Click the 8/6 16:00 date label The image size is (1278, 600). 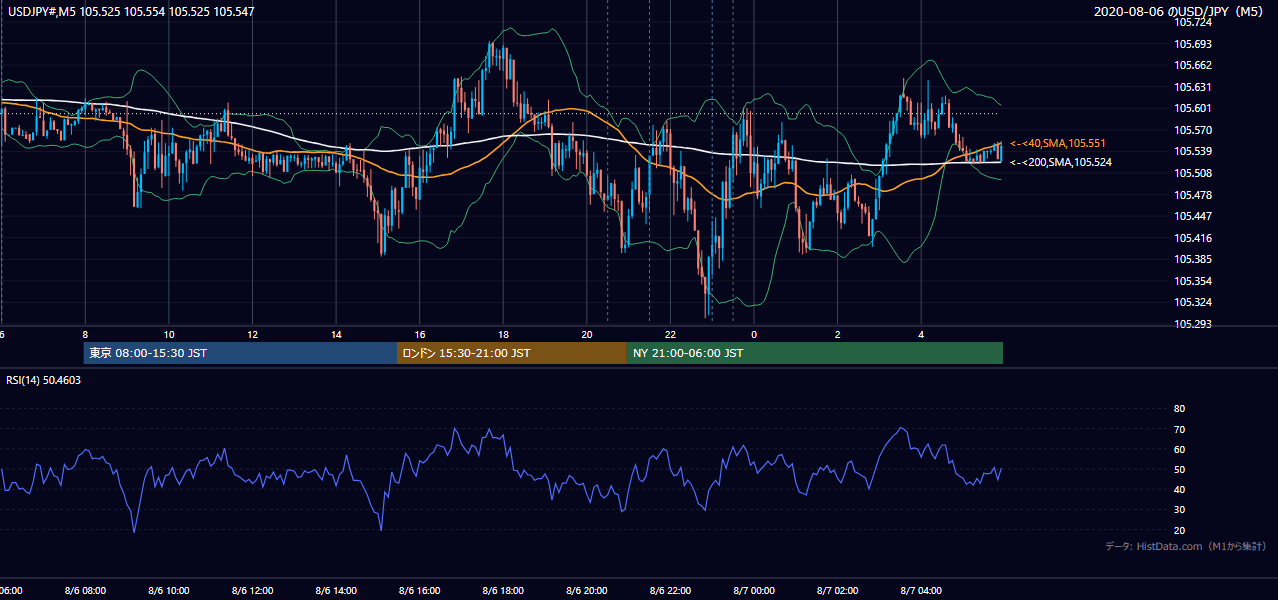click(x=420, y=591)
